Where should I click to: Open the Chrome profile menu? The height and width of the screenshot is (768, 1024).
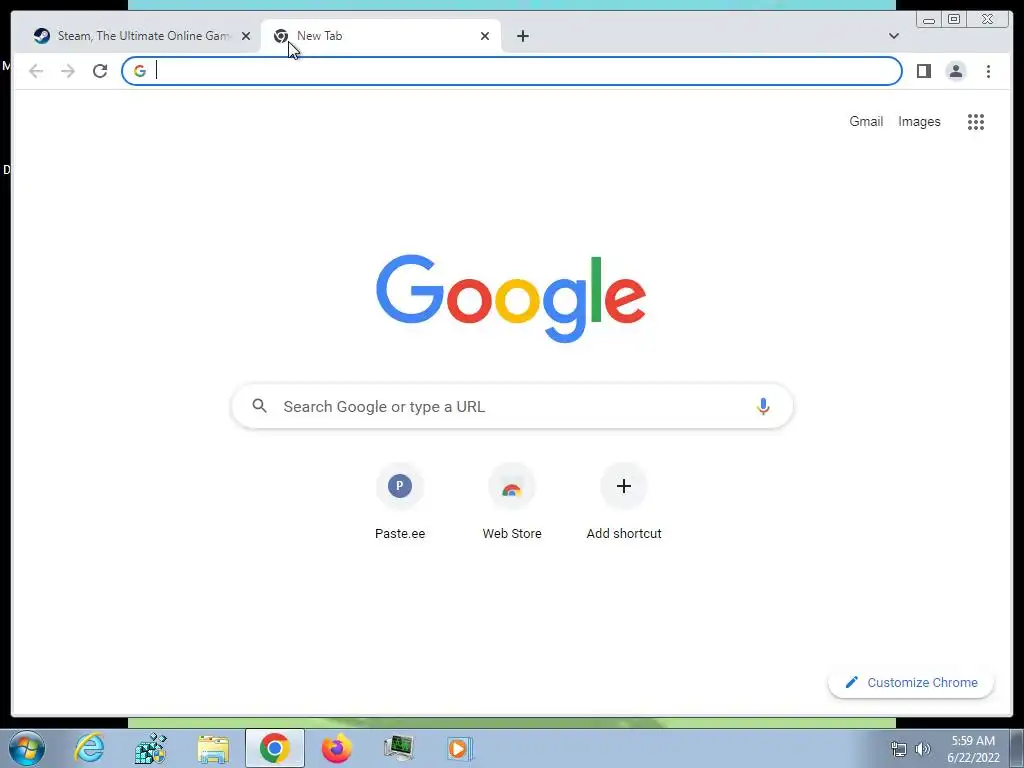[955, 71]
